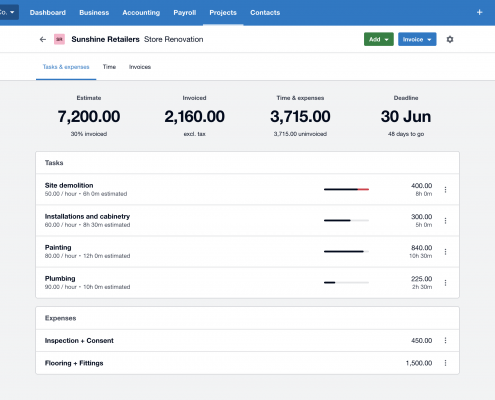
Task: Open the organisation switcher dropdown
Action: (8, 12)
